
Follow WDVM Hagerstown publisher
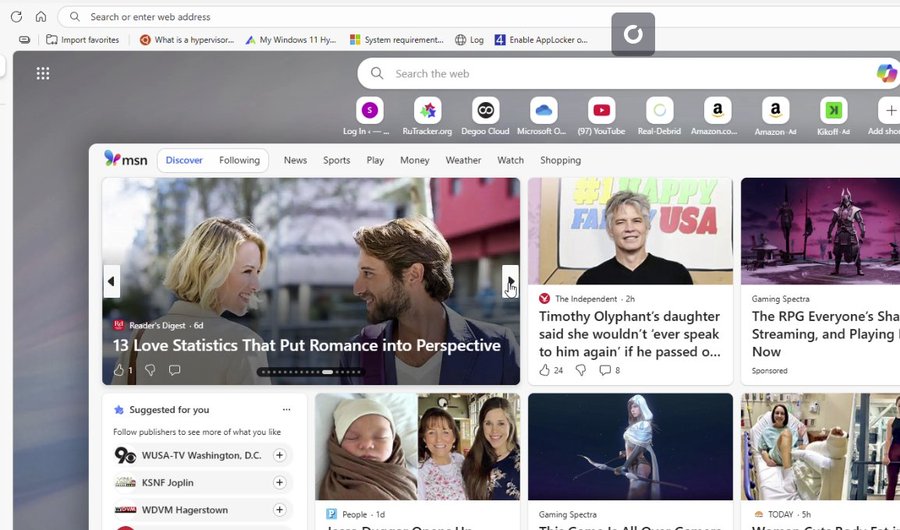(280, 509)
